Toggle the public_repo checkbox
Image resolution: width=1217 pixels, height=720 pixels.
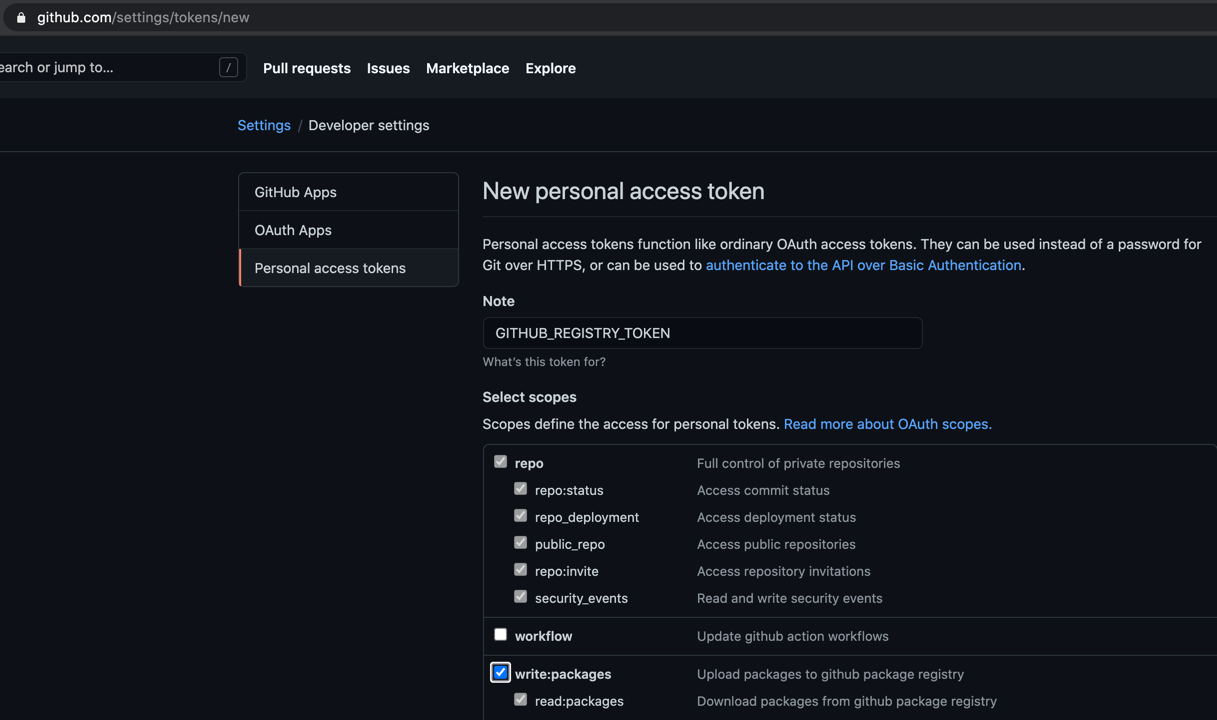[520, 543]
